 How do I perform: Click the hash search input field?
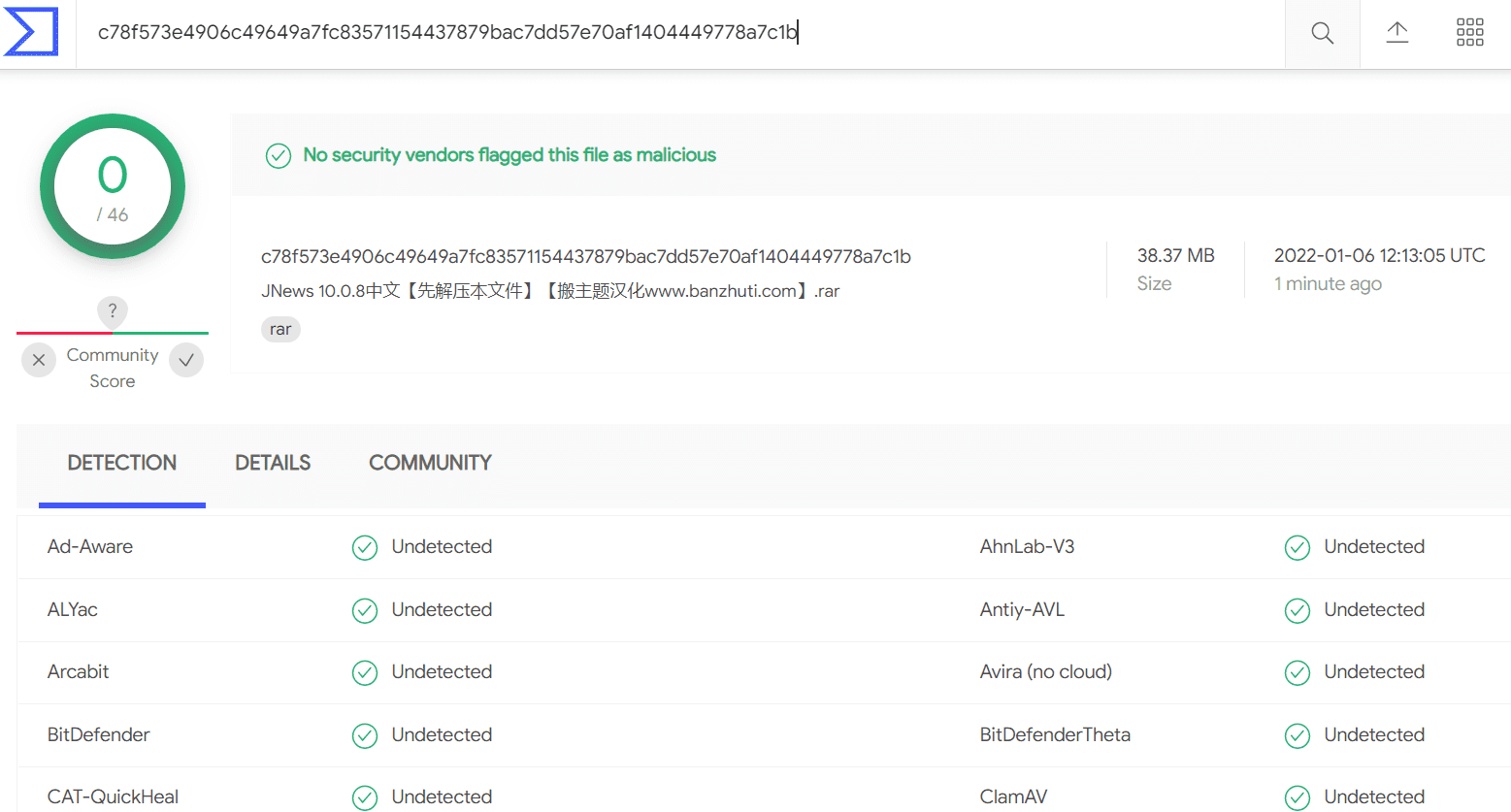[679, 33]
